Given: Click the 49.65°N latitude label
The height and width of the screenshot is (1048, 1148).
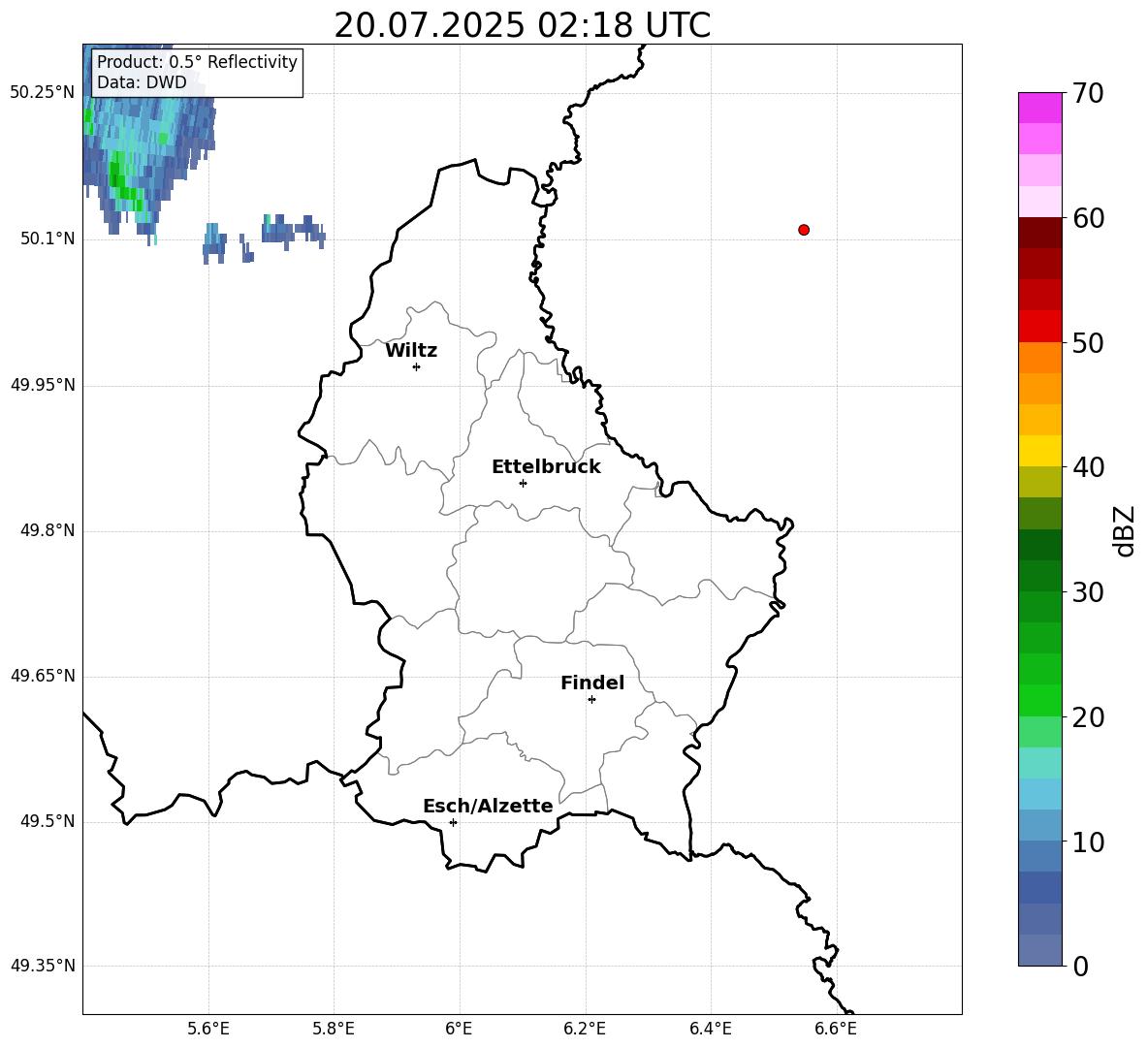Looking at the screenshot, I should click(x=43, y=676).
